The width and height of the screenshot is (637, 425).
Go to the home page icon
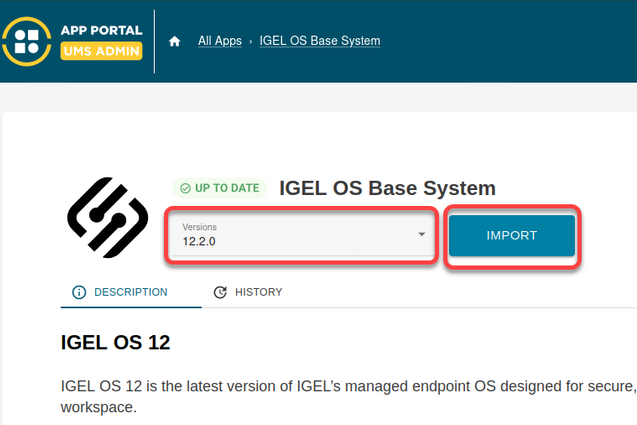(175, 41)
